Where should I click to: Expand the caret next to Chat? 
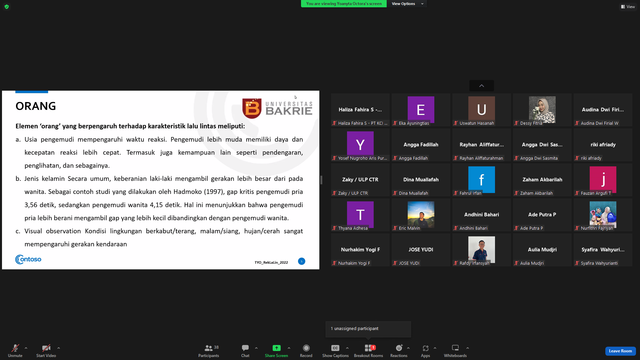tap(256, 348)
